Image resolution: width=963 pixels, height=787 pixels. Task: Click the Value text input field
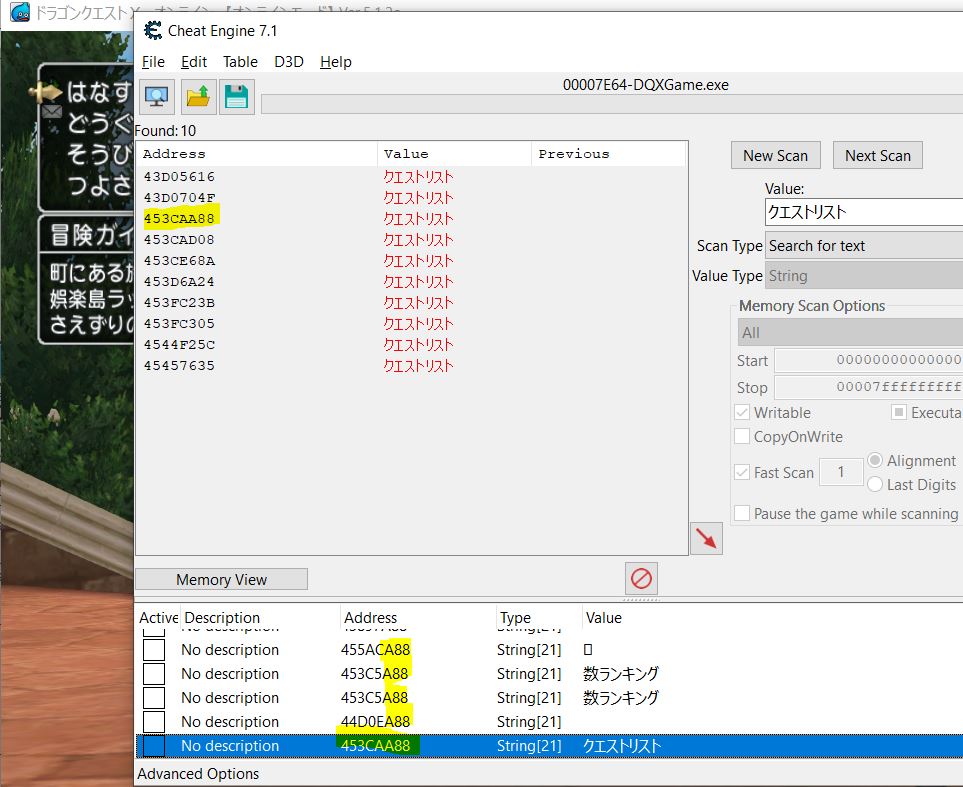tap(863, 212)
